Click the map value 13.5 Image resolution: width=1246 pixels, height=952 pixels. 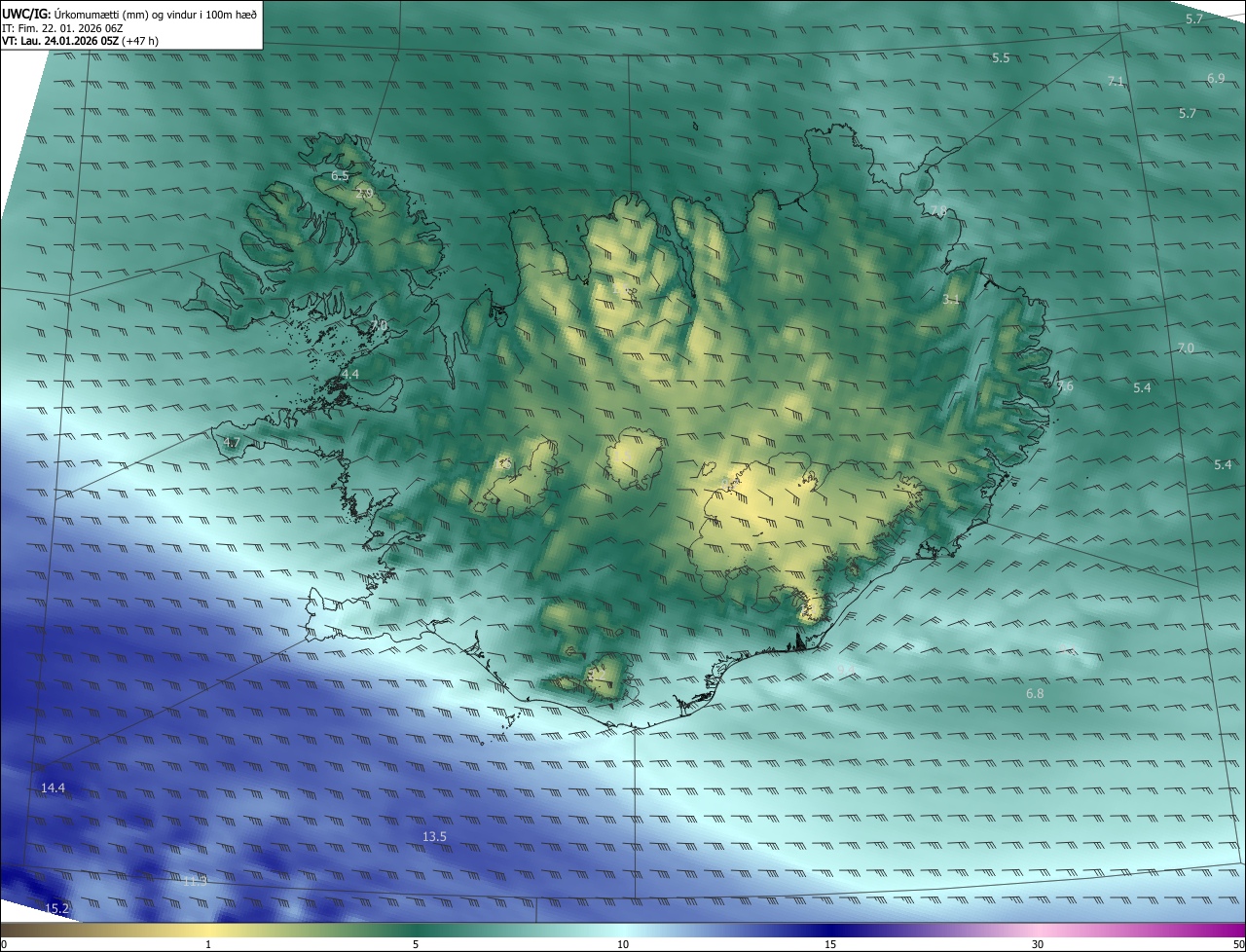(434, 837)
